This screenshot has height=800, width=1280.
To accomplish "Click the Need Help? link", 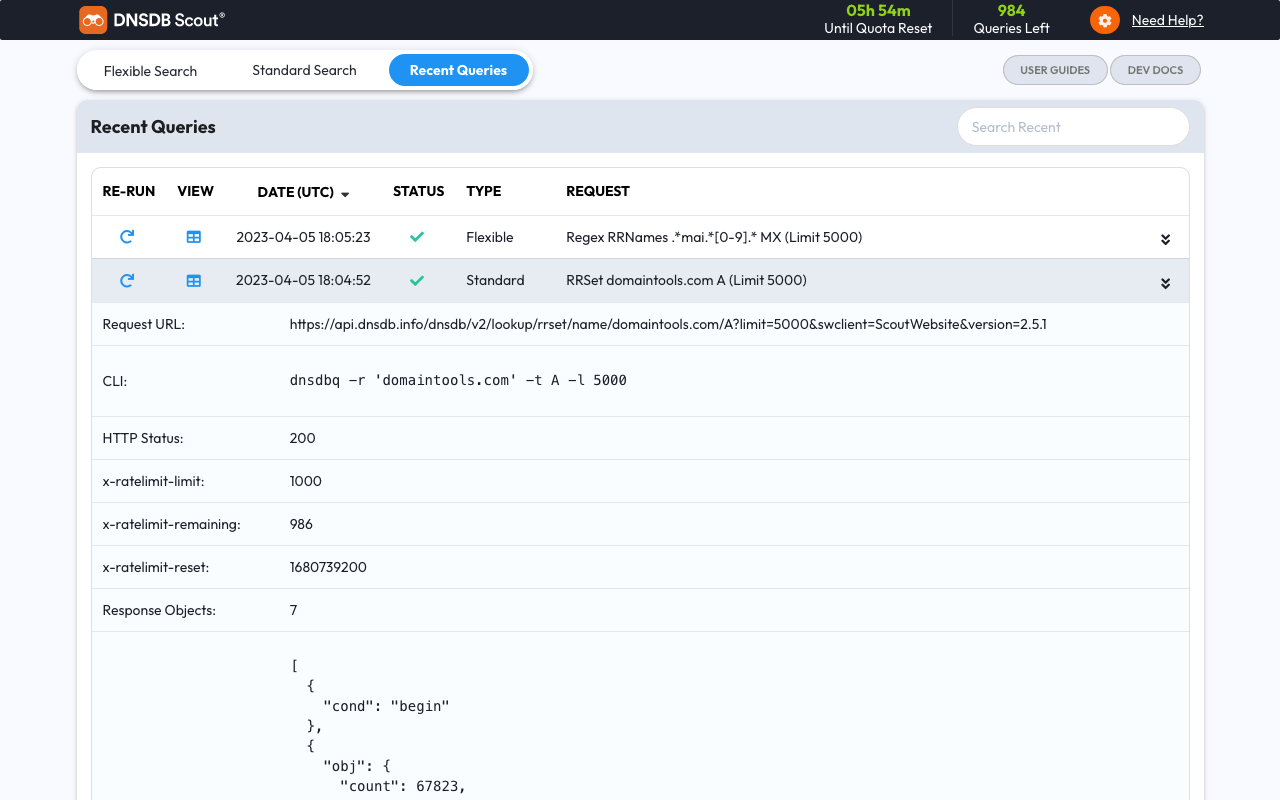I will pos(1167,20).
